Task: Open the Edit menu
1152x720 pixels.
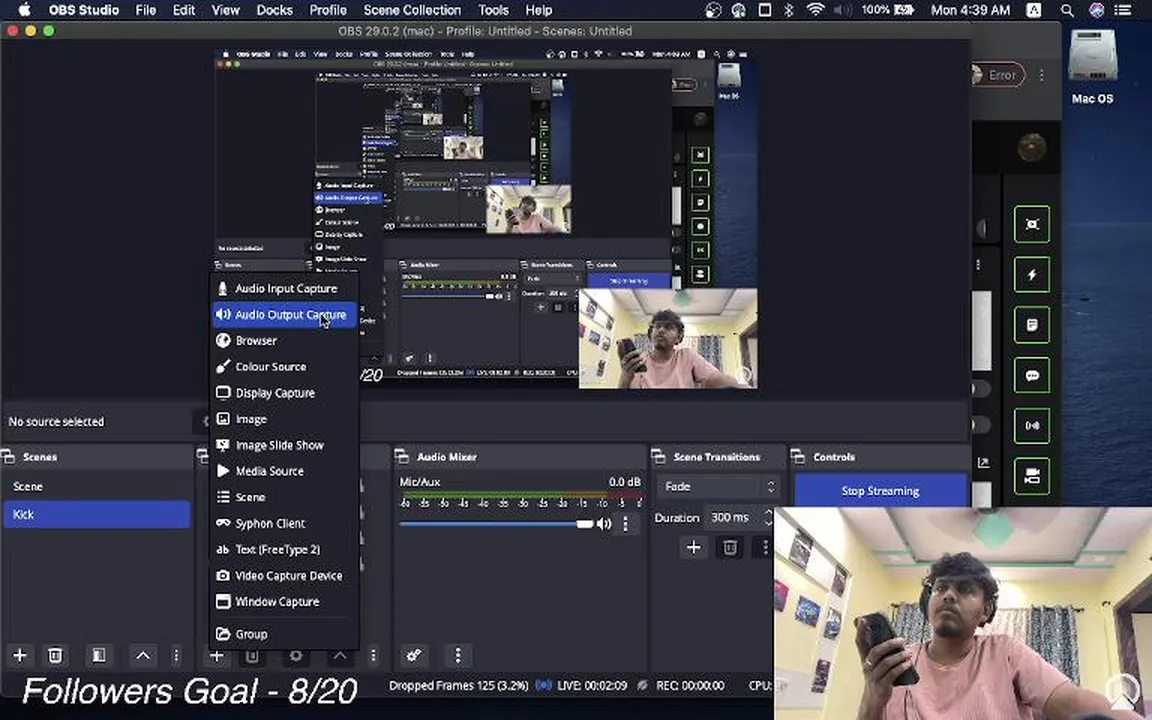Action: (184, 10)
